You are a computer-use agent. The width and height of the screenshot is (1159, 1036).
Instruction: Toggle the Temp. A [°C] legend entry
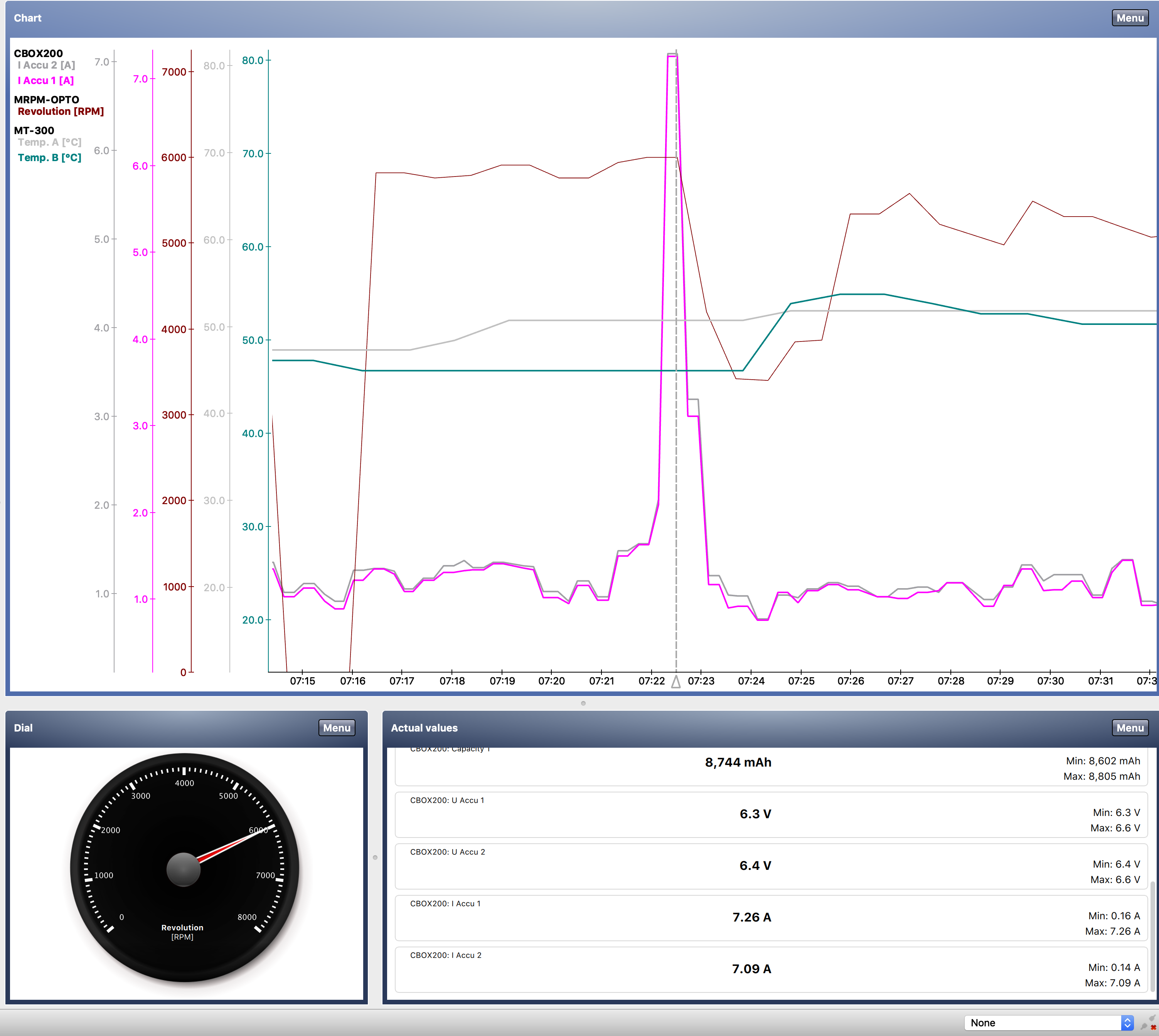pyautogui.click(x=50, y=142)
